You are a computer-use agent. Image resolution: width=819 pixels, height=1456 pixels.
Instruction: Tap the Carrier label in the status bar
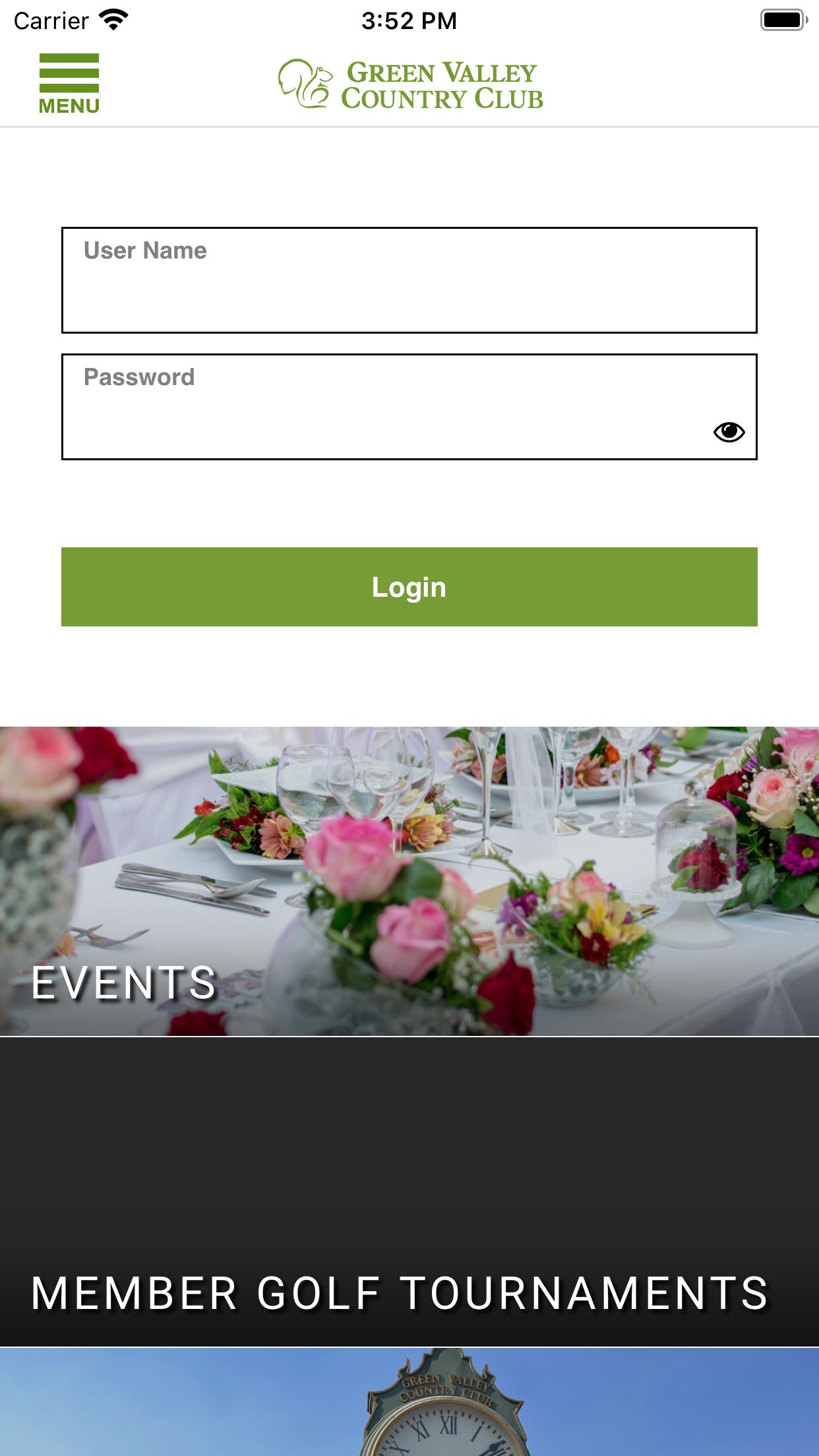pyautogui.click(x=51, y=21)
